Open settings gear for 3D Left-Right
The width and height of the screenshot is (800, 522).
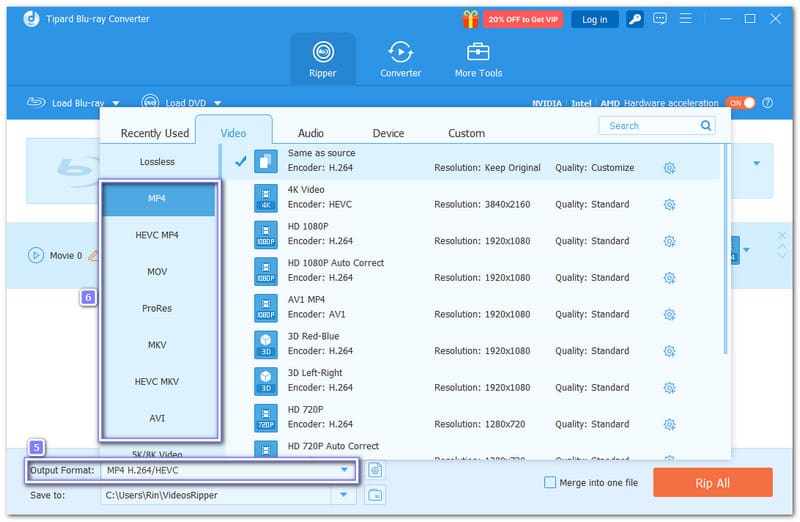point(669,388)
